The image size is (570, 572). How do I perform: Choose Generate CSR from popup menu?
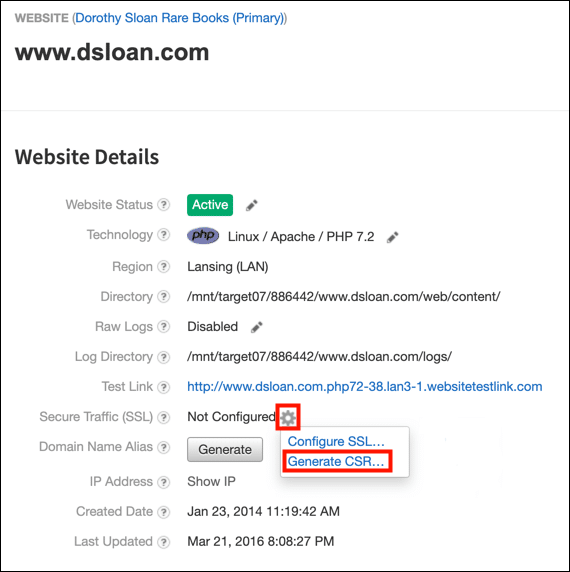click(x=336, y=461)
